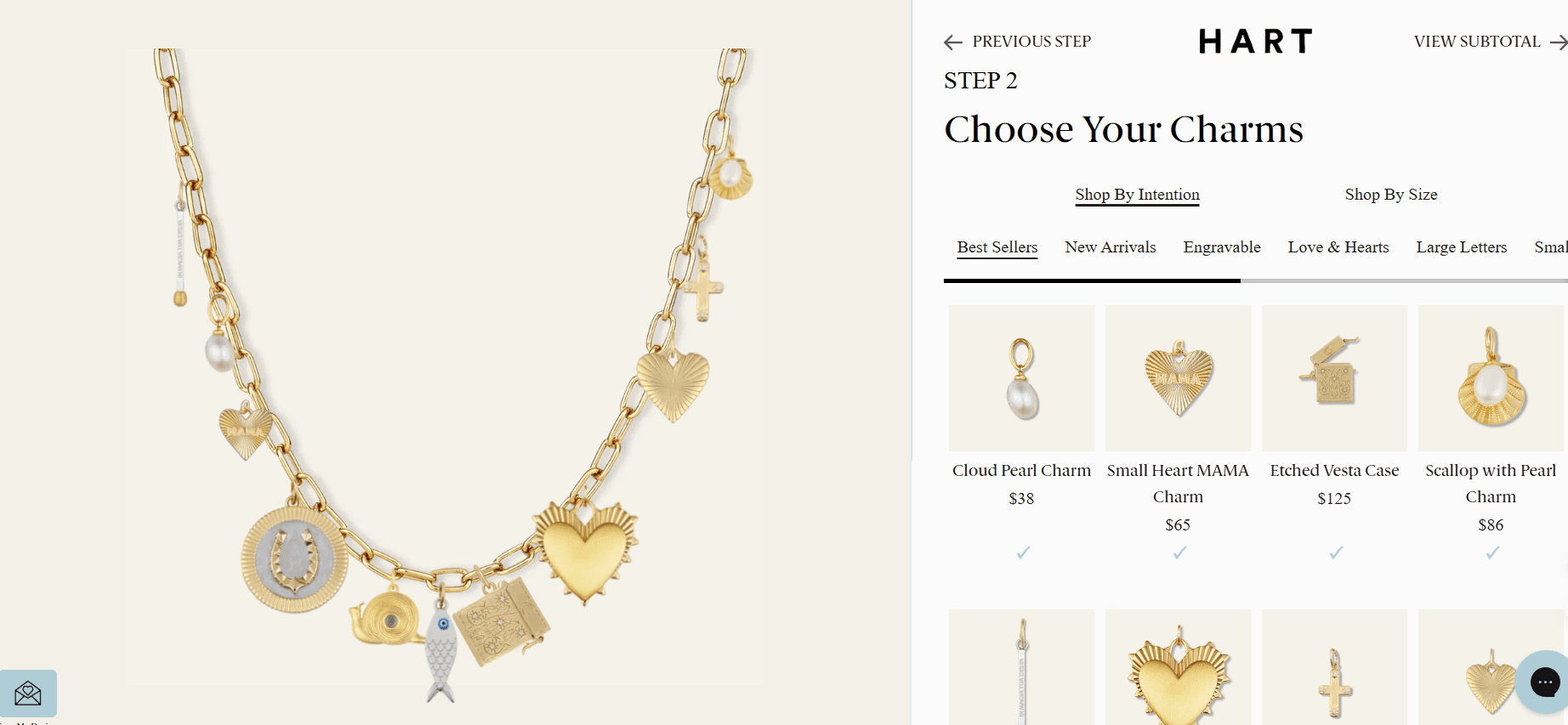Select the Small Heart MAMA Charm thumbnail

(x=1178, y=377)
